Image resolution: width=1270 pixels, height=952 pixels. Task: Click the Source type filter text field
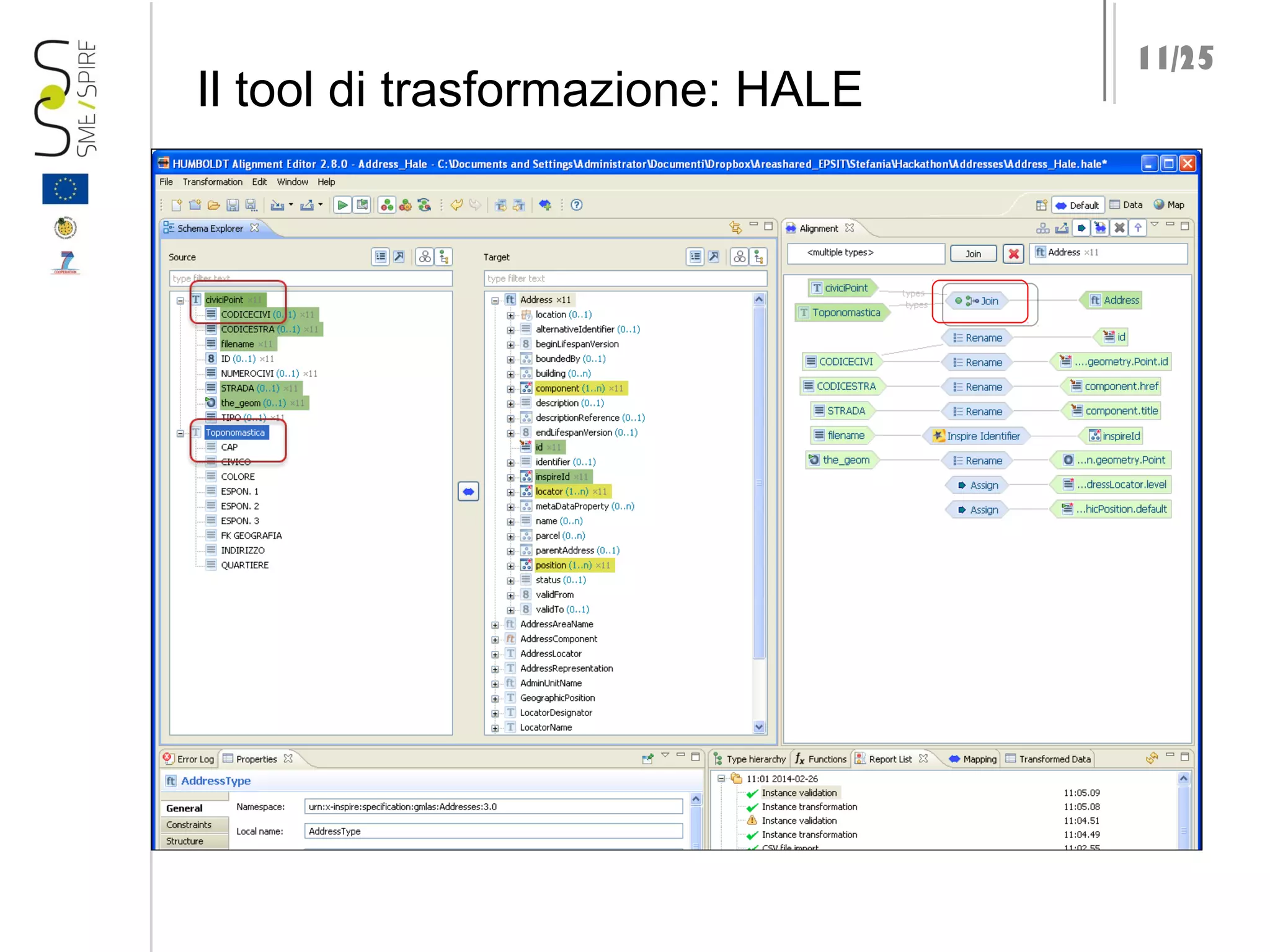(310, 279)
